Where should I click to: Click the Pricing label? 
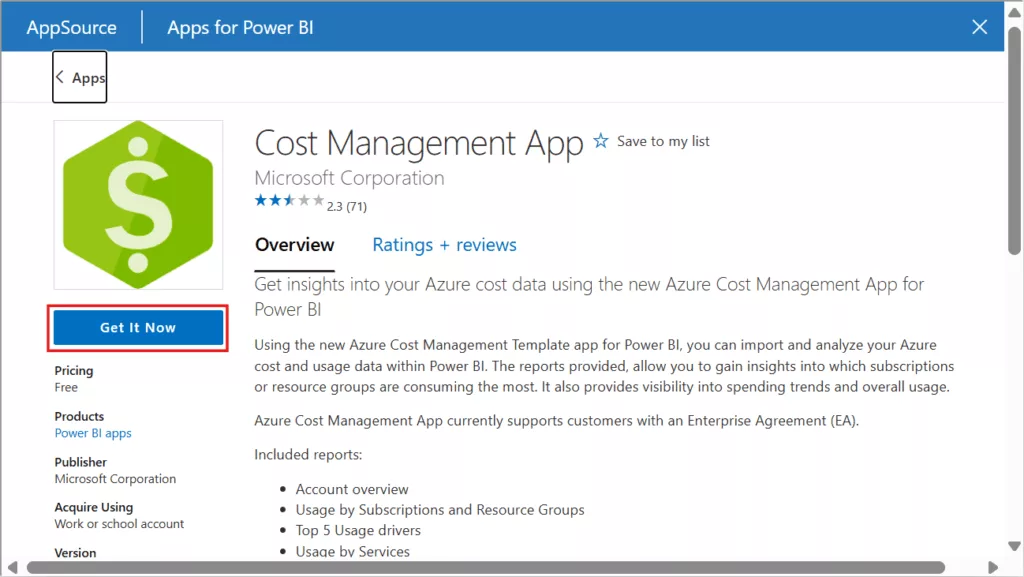point(74,371)
